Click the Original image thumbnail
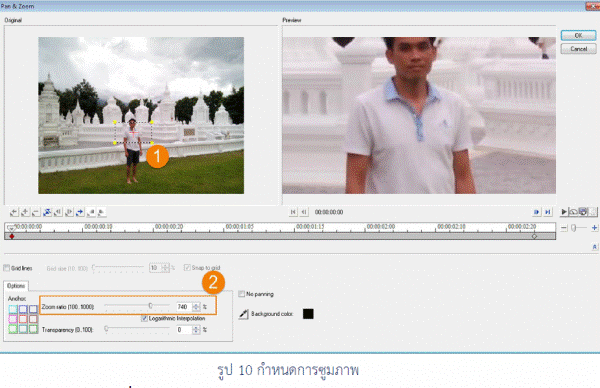Screen dimensions: 600x388 [141, 115]
